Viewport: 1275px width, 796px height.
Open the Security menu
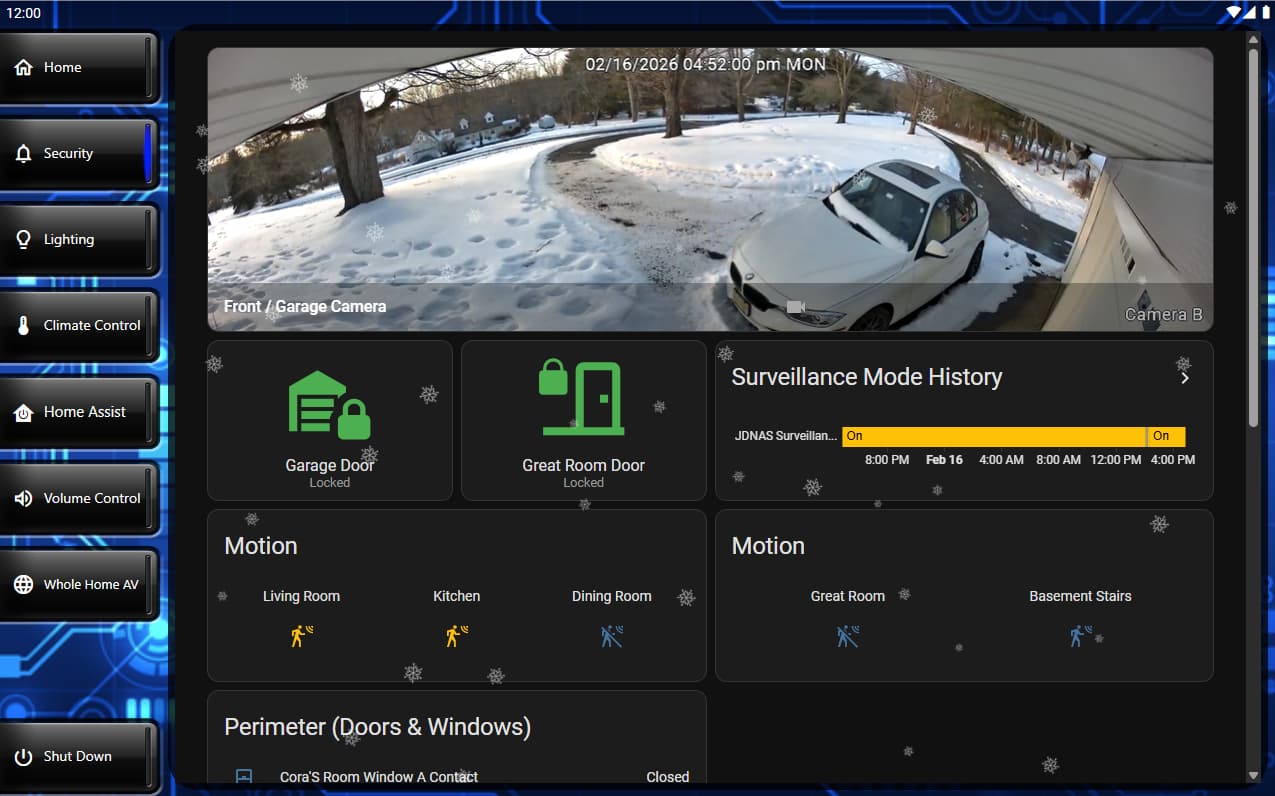79,154
